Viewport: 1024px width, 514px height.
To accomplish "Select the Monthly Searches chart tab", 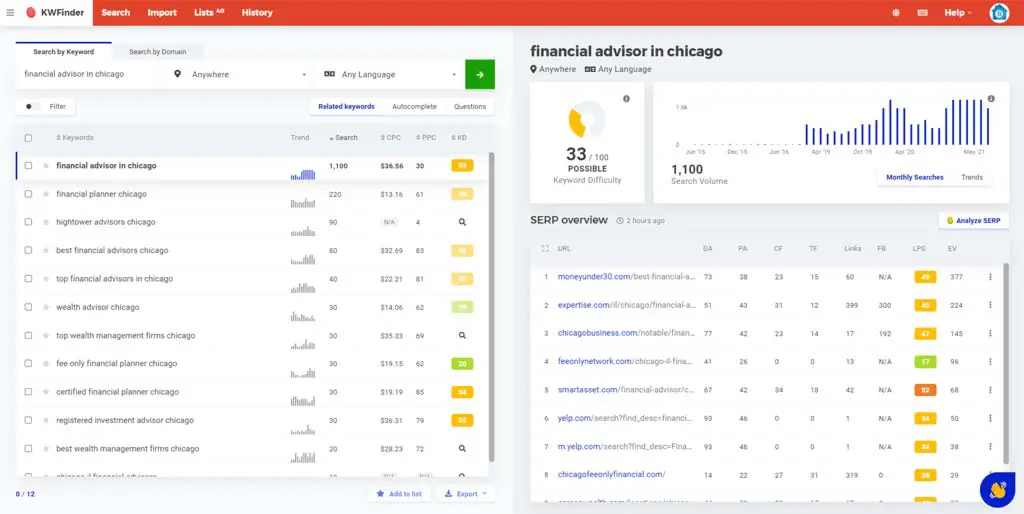I will pyautogui.click(x=914, y=177).
